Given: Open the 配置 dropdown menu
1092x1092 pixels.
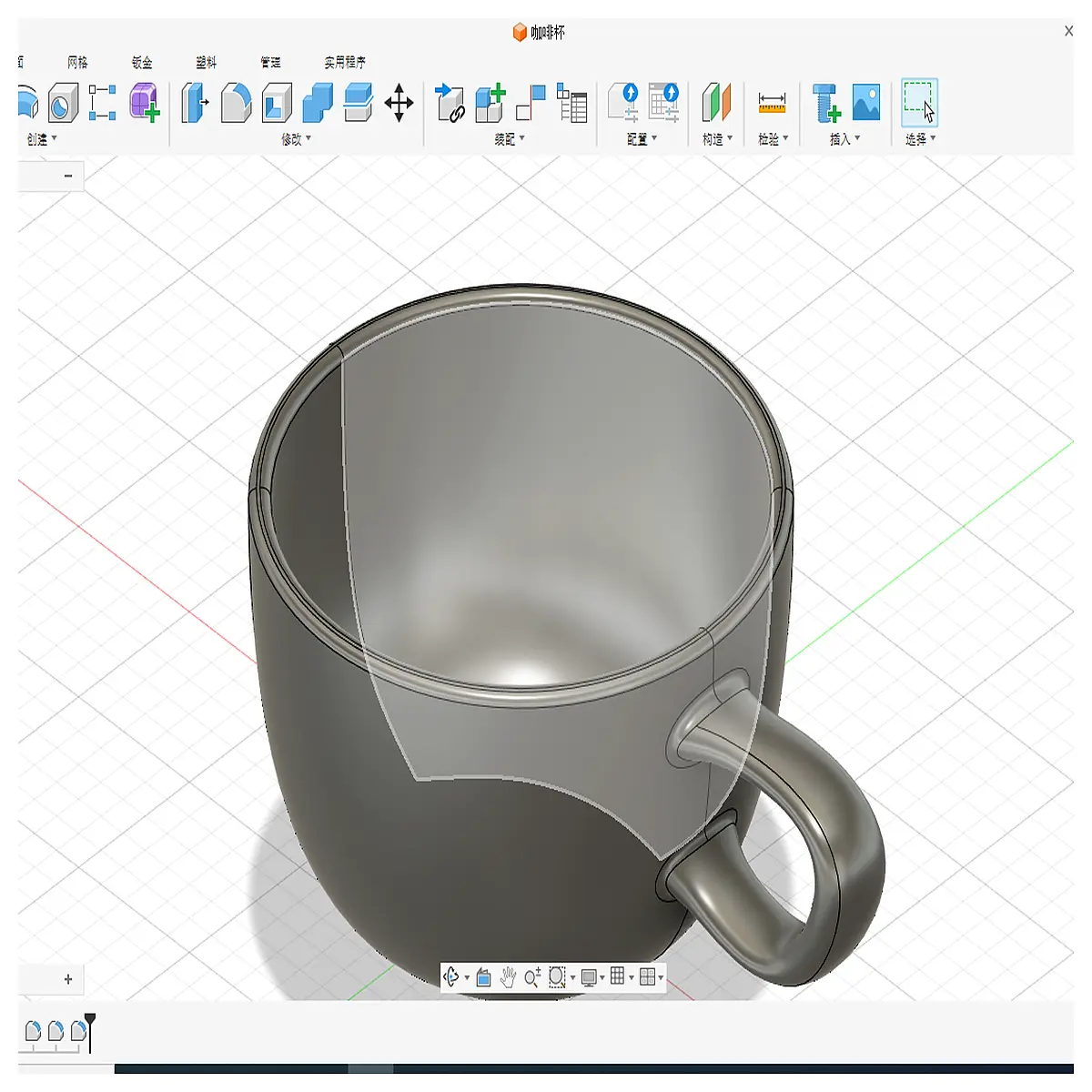Looking at the screenshot, I should [x=642, y=139].
